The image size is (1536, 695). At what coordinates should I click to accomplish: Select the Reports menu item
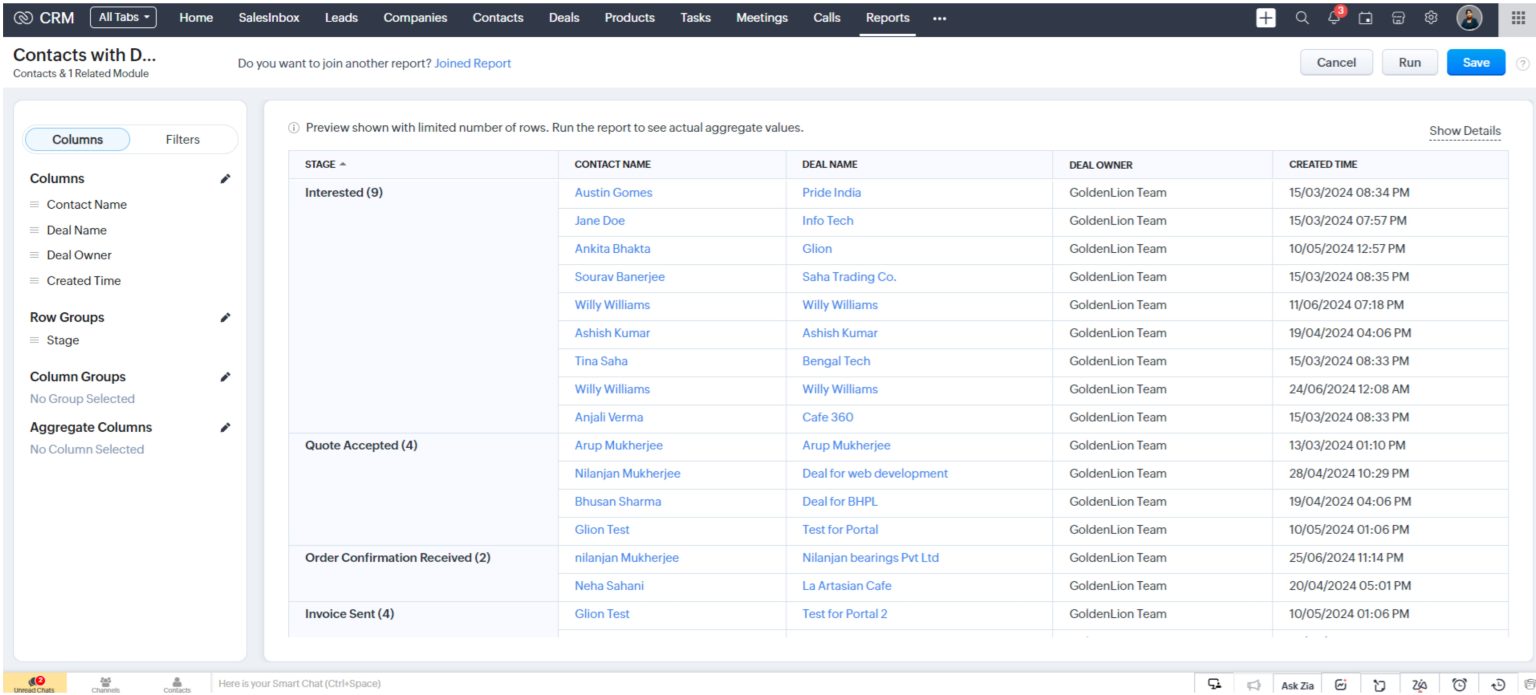point(886,17)
